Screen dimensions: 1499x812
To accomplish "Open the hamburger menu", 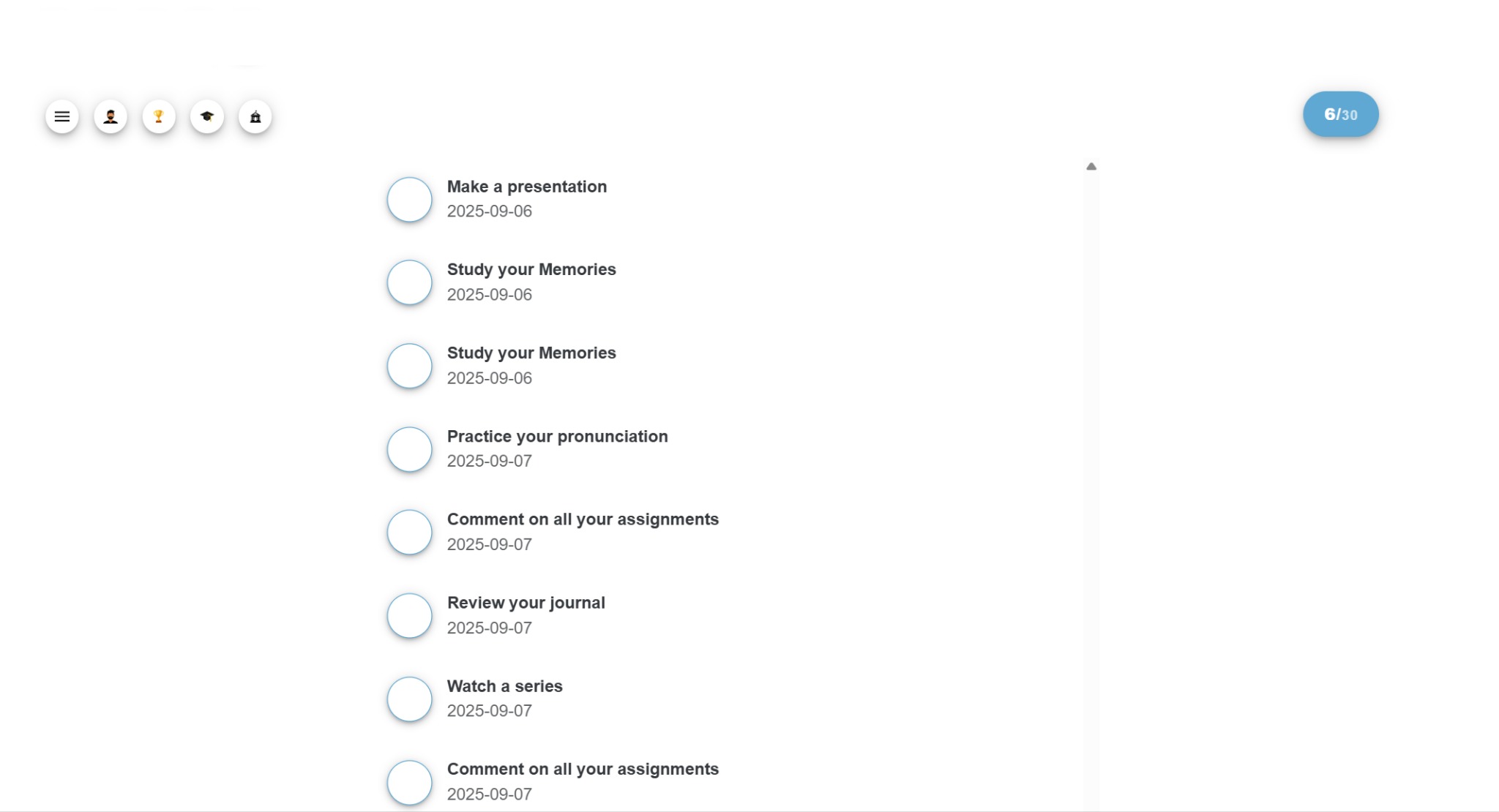I will (x=62, y=117).
